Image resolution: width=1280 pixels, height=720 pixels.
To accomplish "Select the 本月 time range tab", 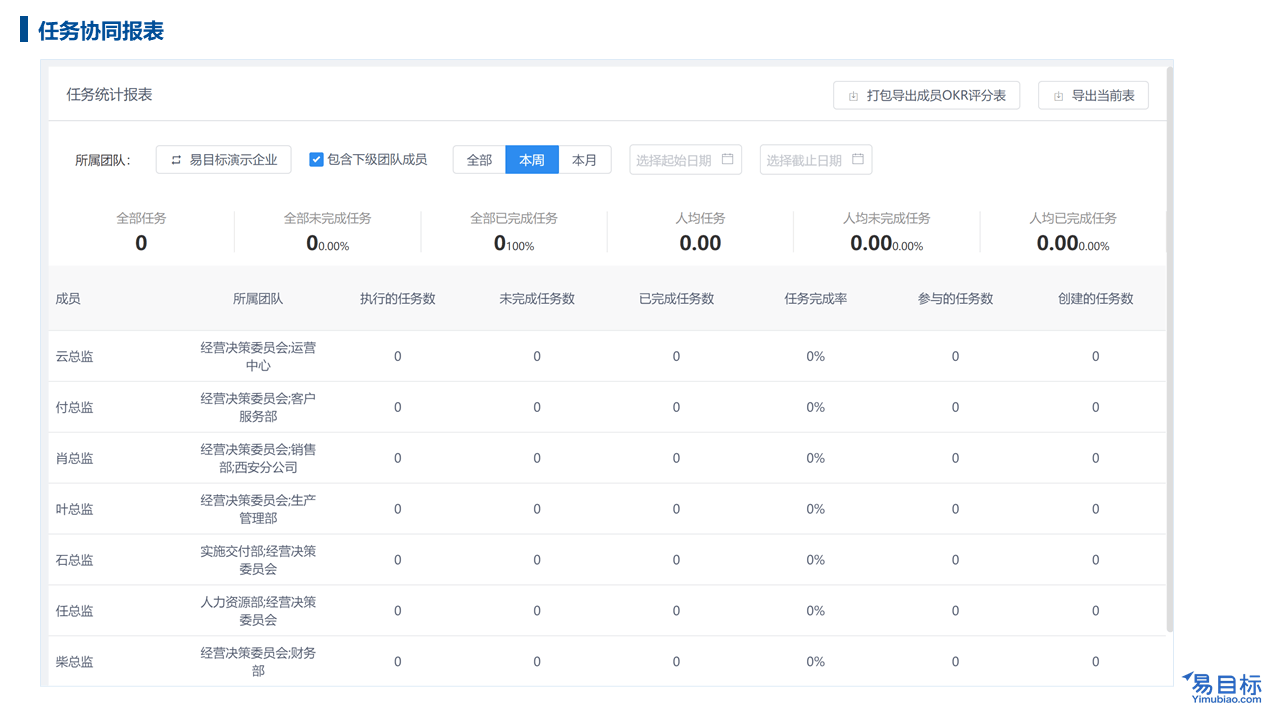I will (585, 160).
